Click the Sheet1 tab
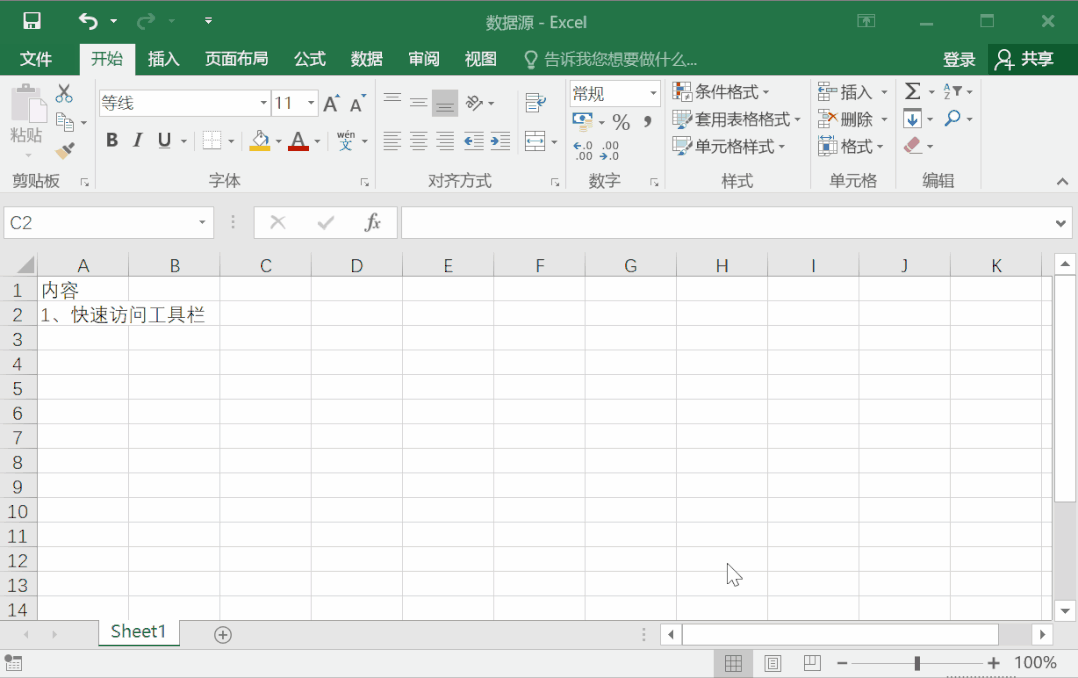The width and height of the screenshot is (1078, 678). pos(138,633)
